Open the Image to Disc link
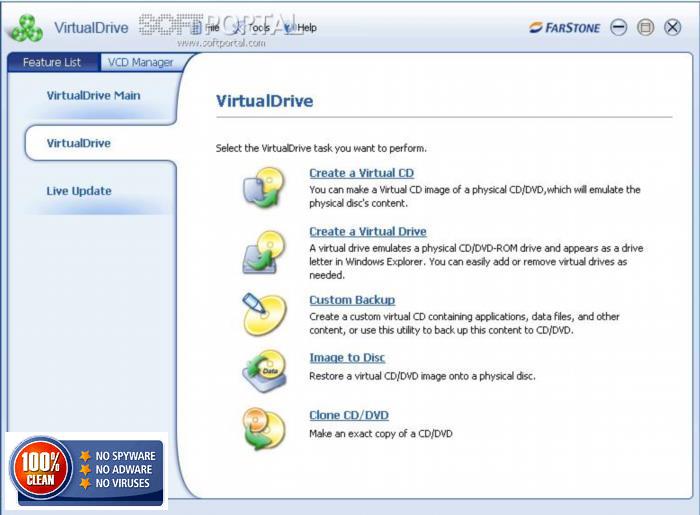This screenshot has height=515, width=700. click(347, 357)
